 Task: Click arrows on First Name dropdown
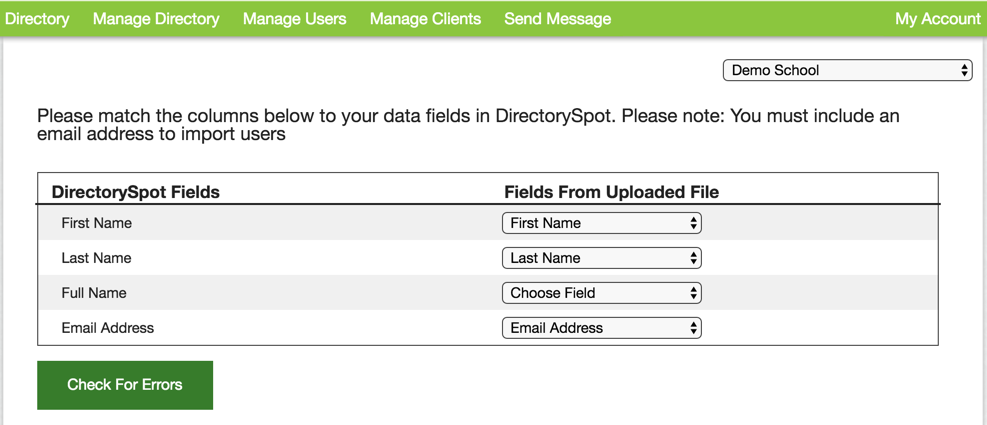pyautogui.click(x=693, y=223)
